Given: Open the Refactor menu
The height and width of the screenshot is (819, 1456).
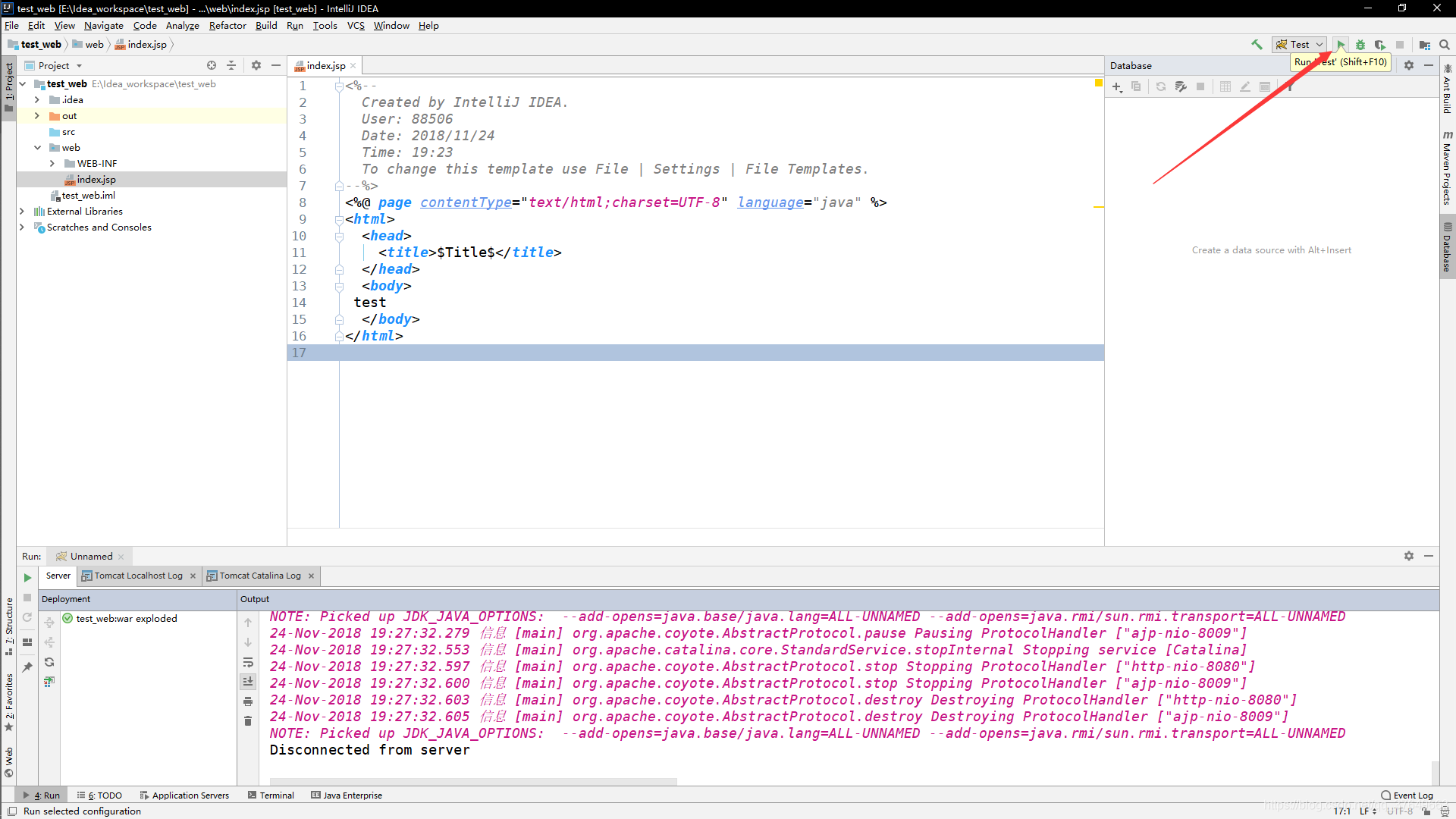Looking at the screenshot, I should 227,26.
